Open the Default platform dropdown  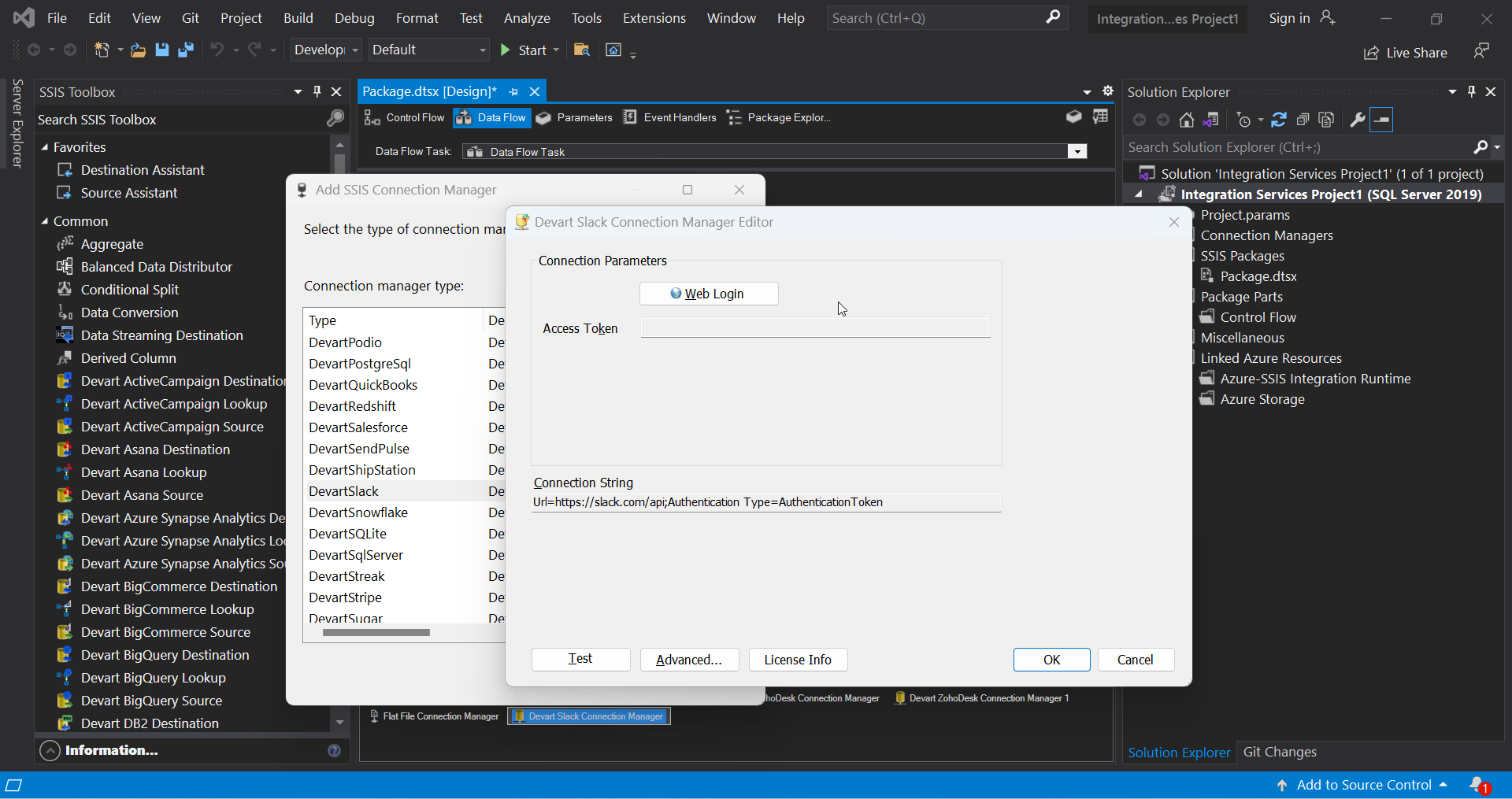click(482, 50)
